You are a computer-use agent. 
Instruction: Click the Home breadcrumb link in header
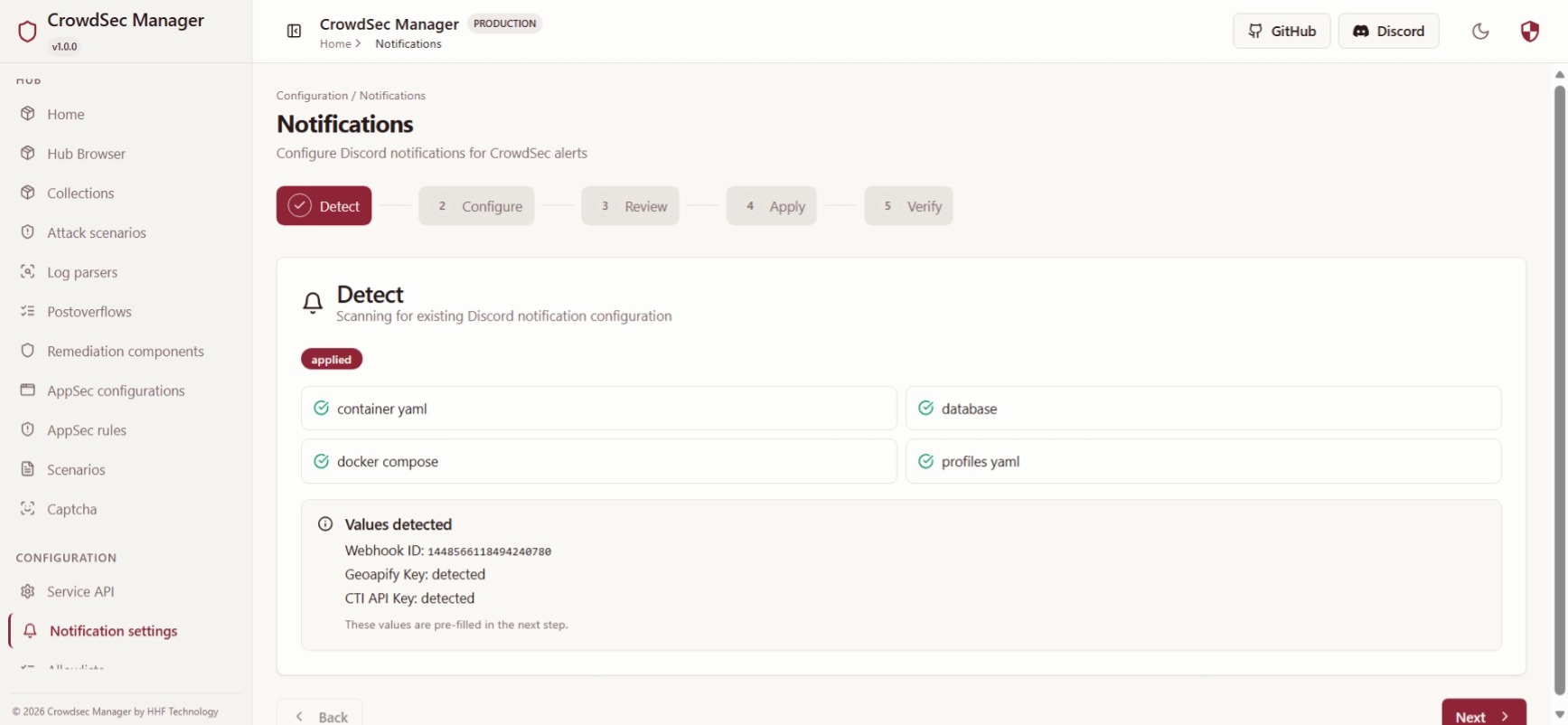coord(335,44)
